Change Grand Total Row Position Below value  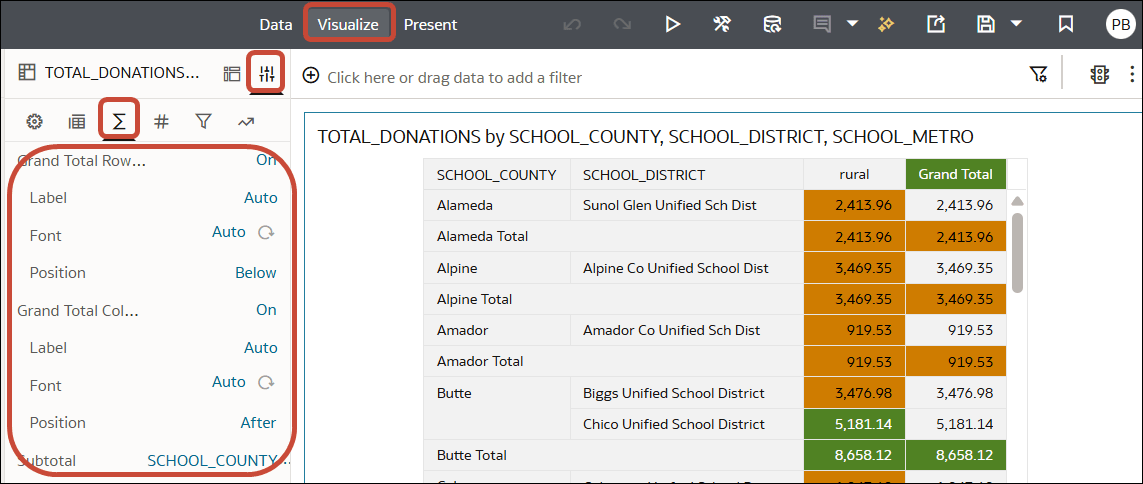[x=256, y=273]
